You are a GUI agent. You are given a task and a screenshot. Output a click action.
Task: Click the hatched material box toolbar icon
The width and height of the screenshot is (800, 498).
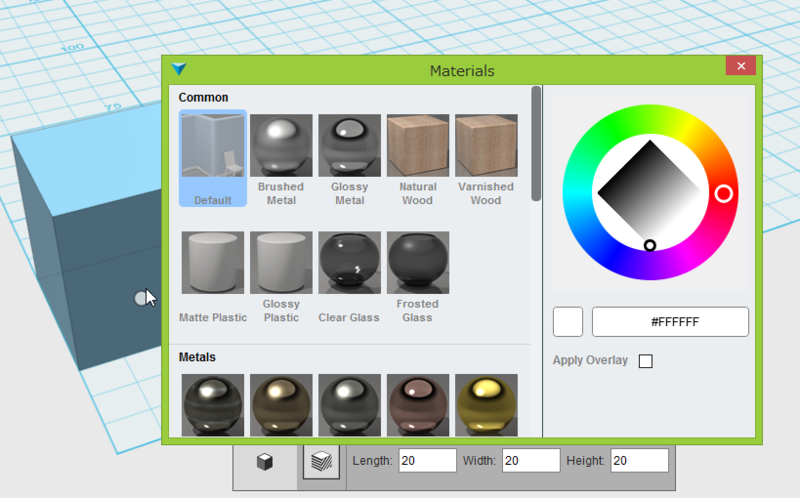pyautogui.click(x=321, y=462)
